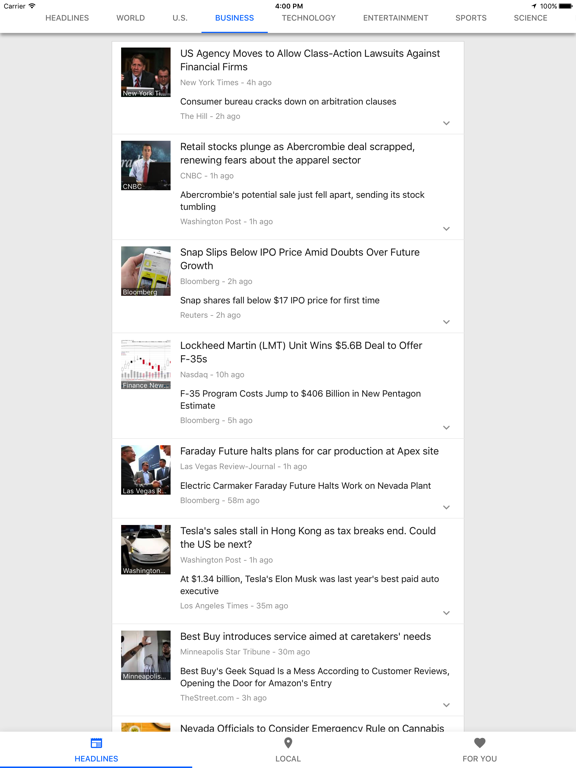Tap the Finance News stock chart thumbnail
This screenshot has height=768, width=576.
tap(146, 364)
